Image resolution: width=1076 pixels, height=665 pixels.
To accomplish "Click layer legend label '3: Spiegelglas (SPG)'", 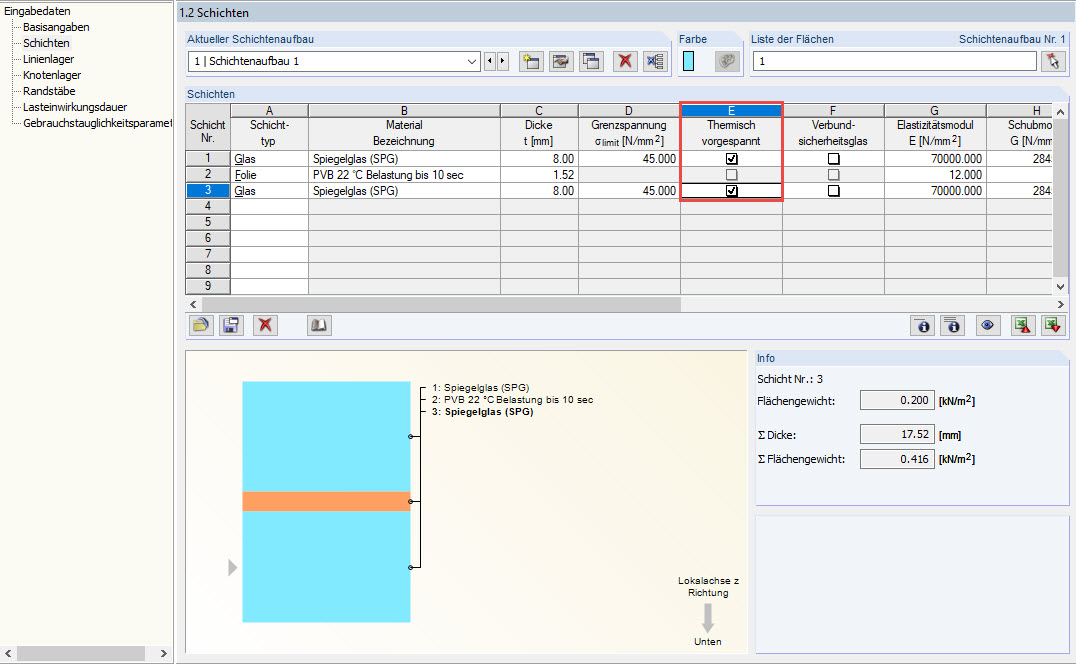I will pos(482,412).
